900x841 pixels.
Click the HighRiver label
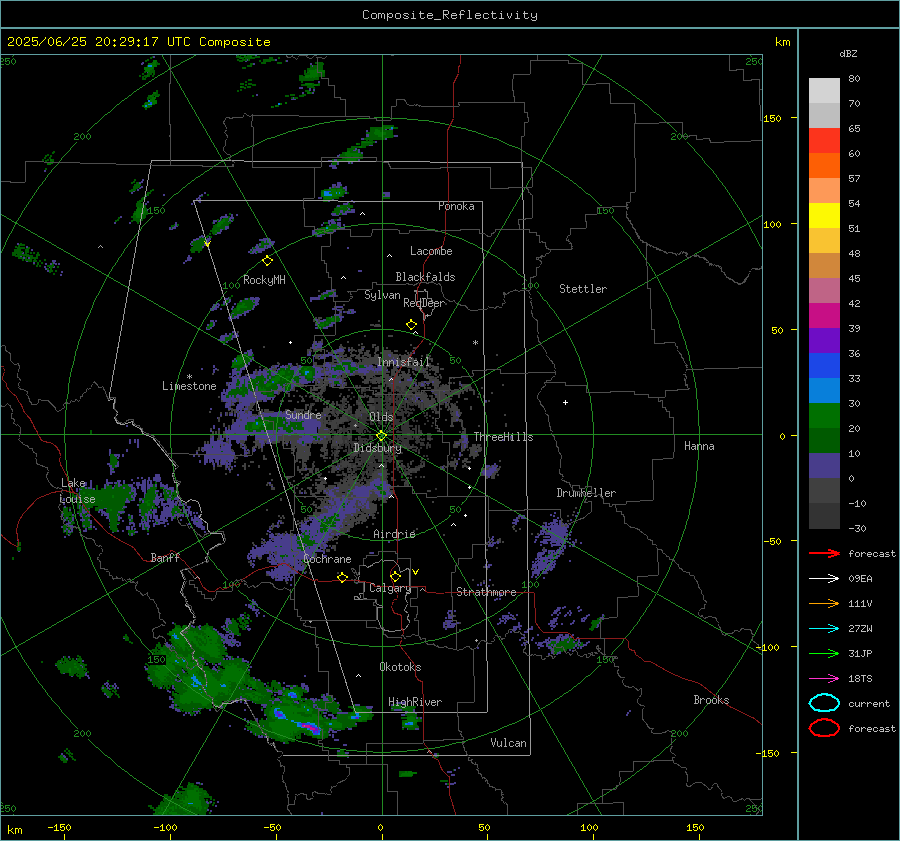[x=415, y=702]
